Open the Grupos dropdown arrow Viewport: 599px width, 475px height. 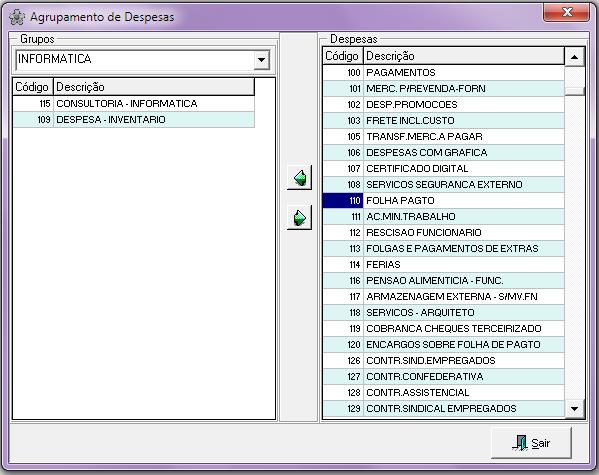[x=262, y=60]
